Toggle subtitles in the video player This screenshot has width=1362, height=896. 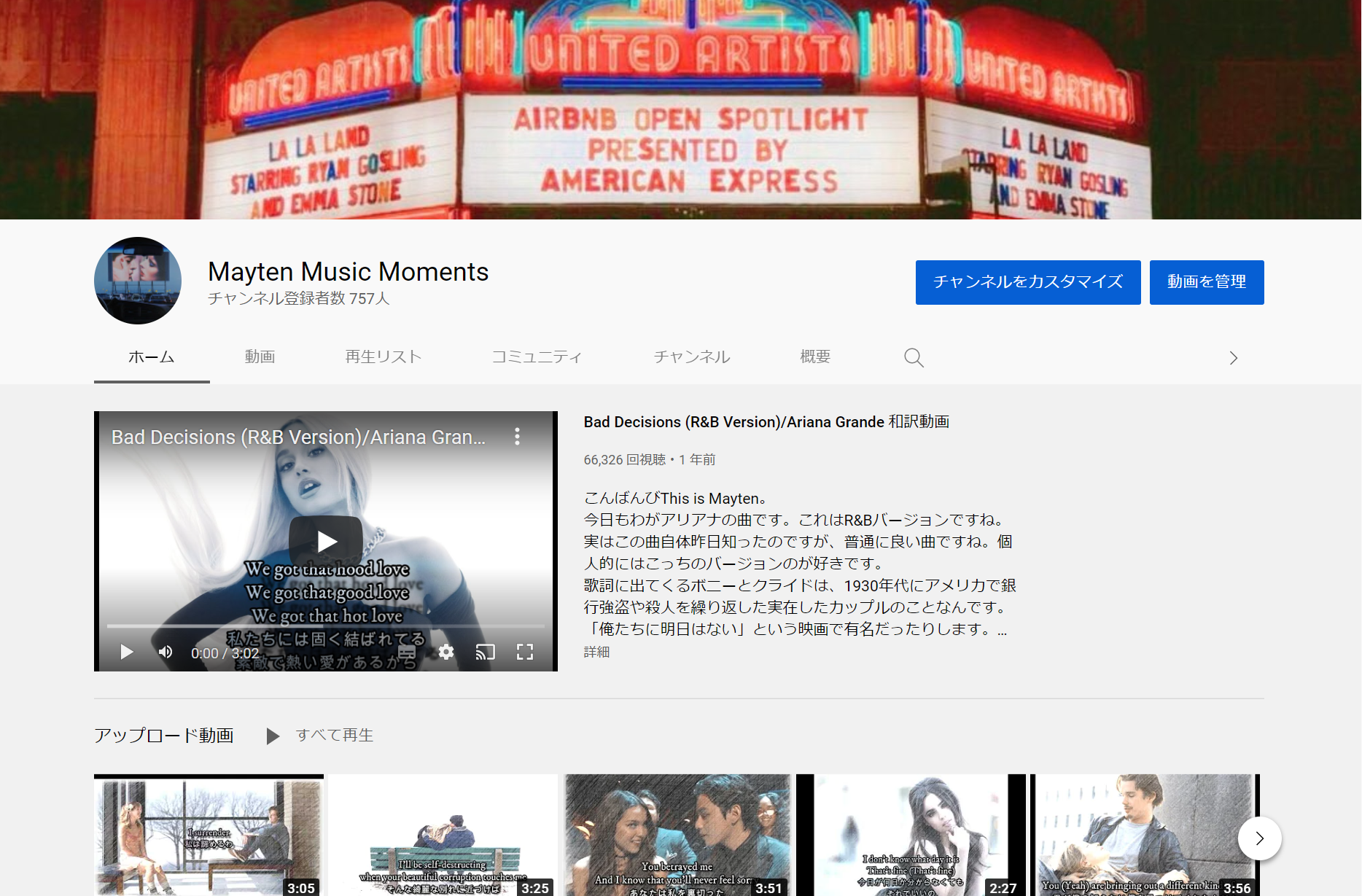[x=407, y=652]
